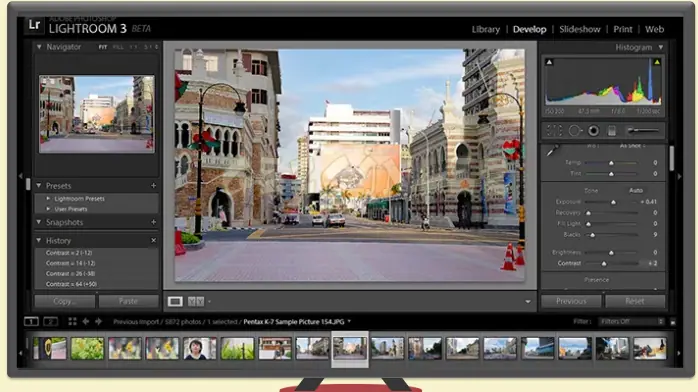Open Filters Off dropdown
Viewport: 698px width, 392px height.
[x=631, y=322]
